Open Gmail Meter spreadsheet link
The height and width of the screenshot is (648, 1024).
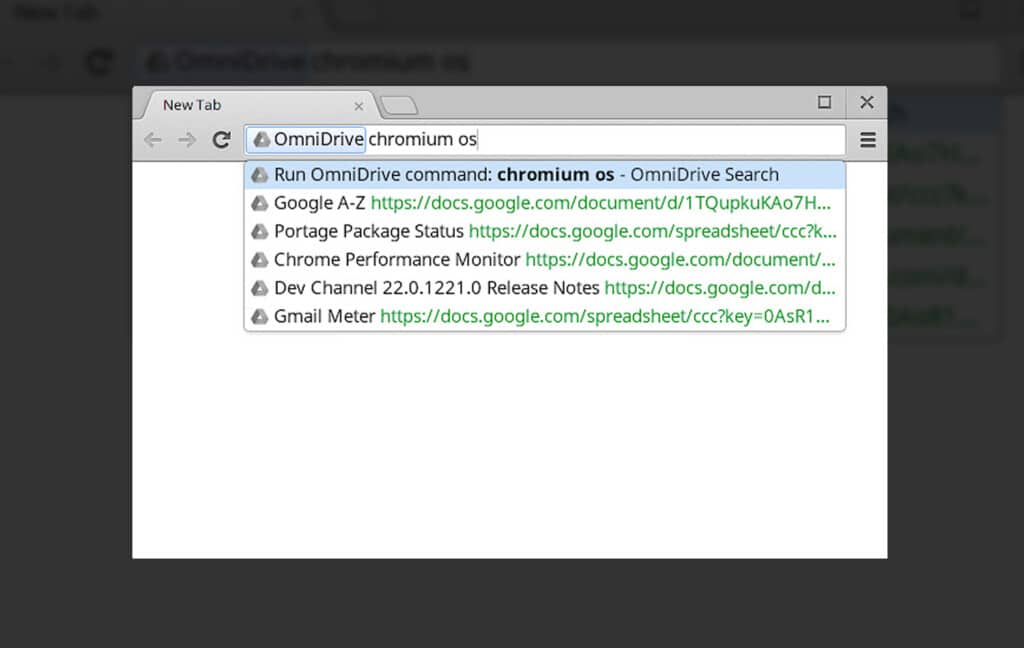pos(605,317)
